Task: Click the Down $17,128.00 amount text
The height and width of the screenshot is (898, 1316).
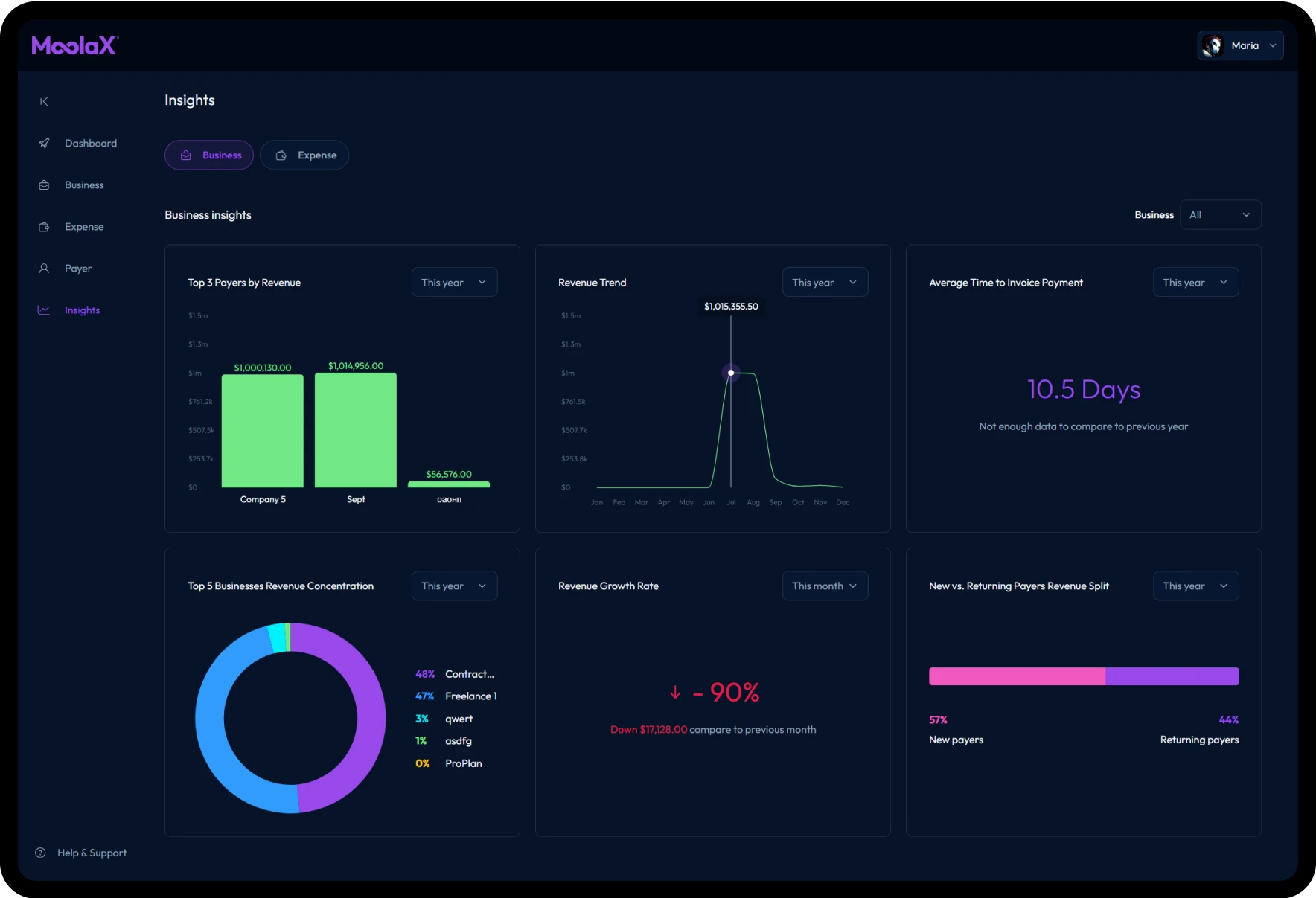Action: (x=649, y=730)
